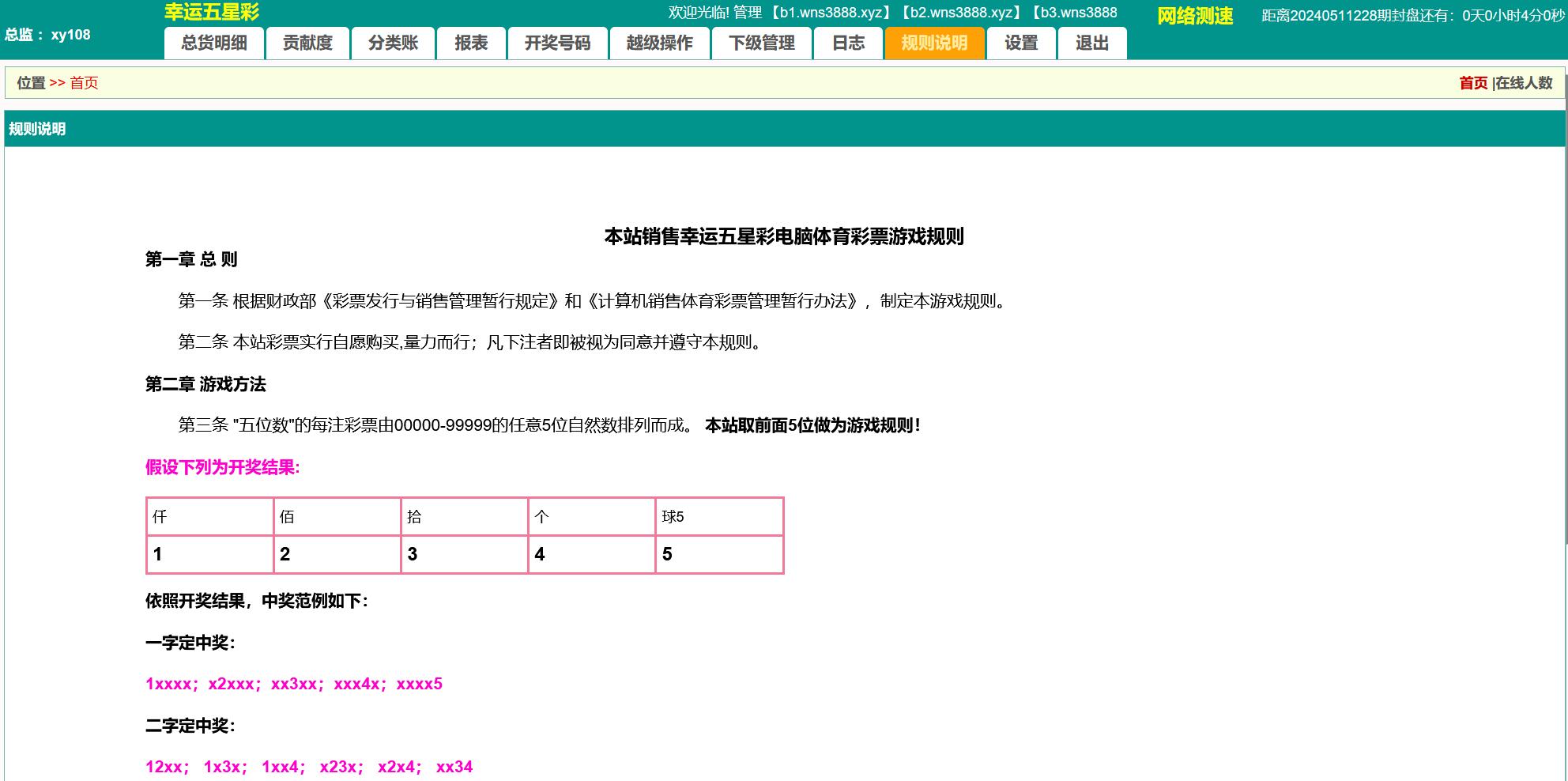This screenshot has height=781, width=1568.
Task: Open the 报表 tab
Action: click(471, 43)
